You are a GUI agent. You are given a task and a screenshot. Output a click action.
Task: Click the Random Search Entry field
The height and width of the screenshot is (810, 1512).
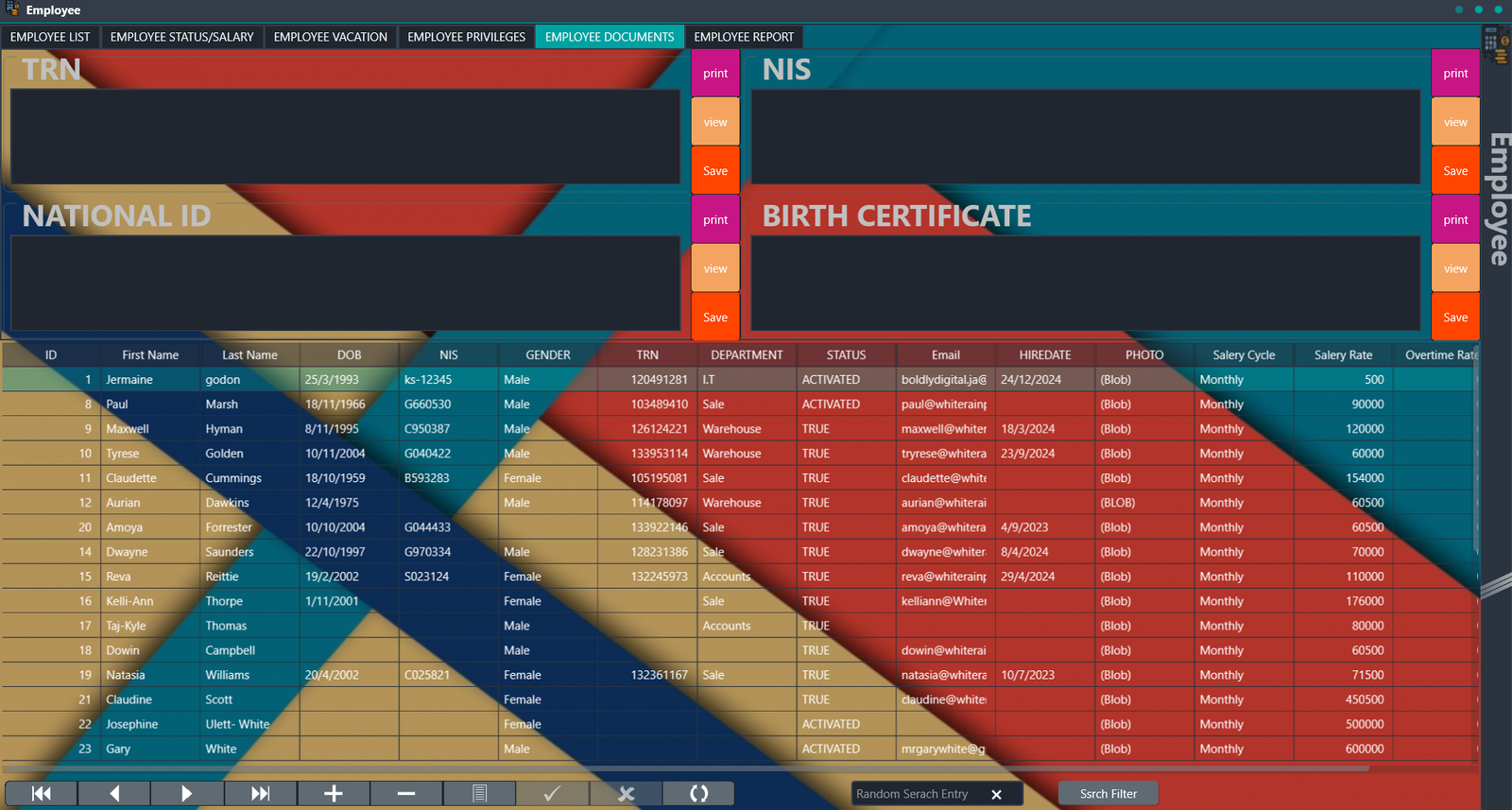pos(917,794)
